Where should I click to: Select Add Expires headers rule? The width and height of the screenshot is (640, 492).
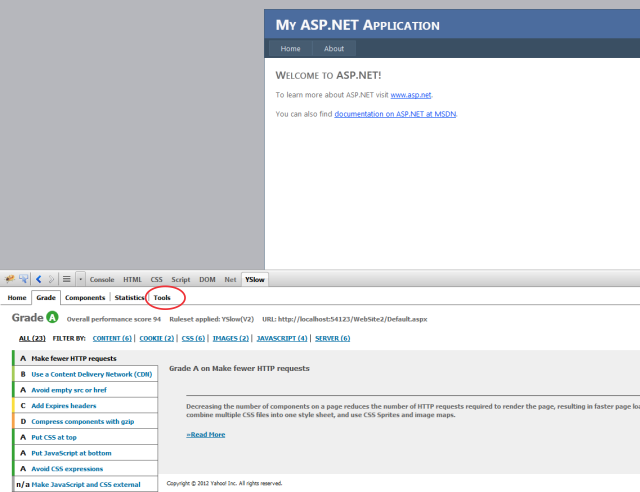click(85, 406)
